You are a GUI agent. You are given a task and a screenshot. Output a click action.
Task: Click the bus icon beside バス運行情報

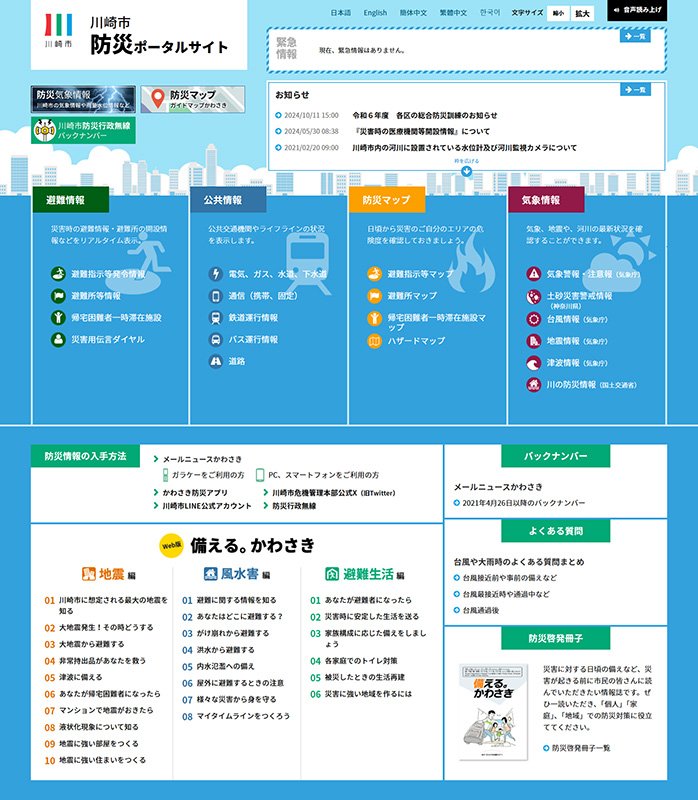pyautogui.click(x=216, y=339)
